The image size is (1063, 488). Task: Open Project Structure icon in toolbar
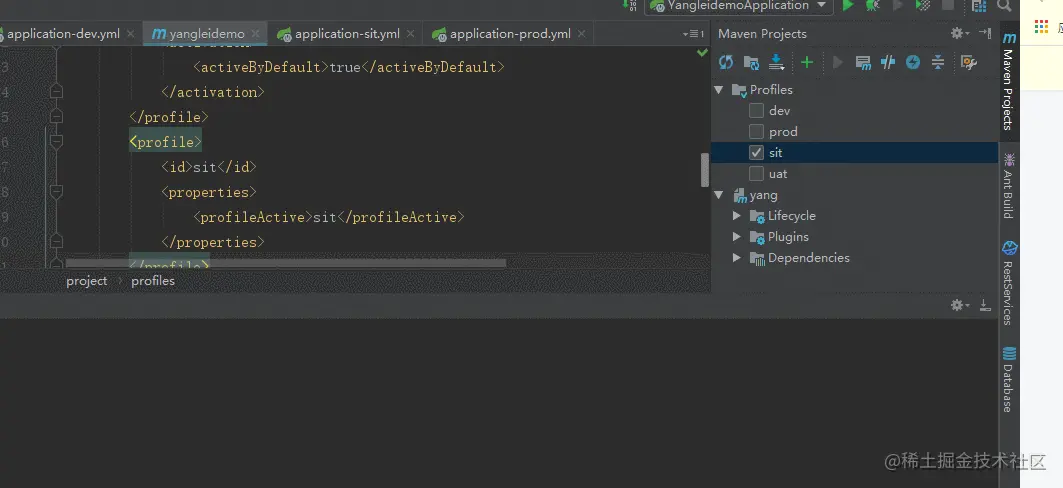[x=979, y=5]
